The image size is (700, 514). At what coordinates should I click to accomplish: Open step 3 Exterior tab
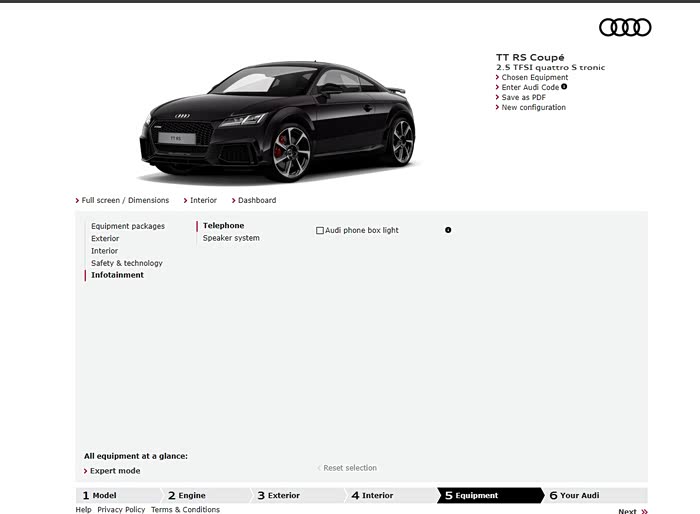283,495
